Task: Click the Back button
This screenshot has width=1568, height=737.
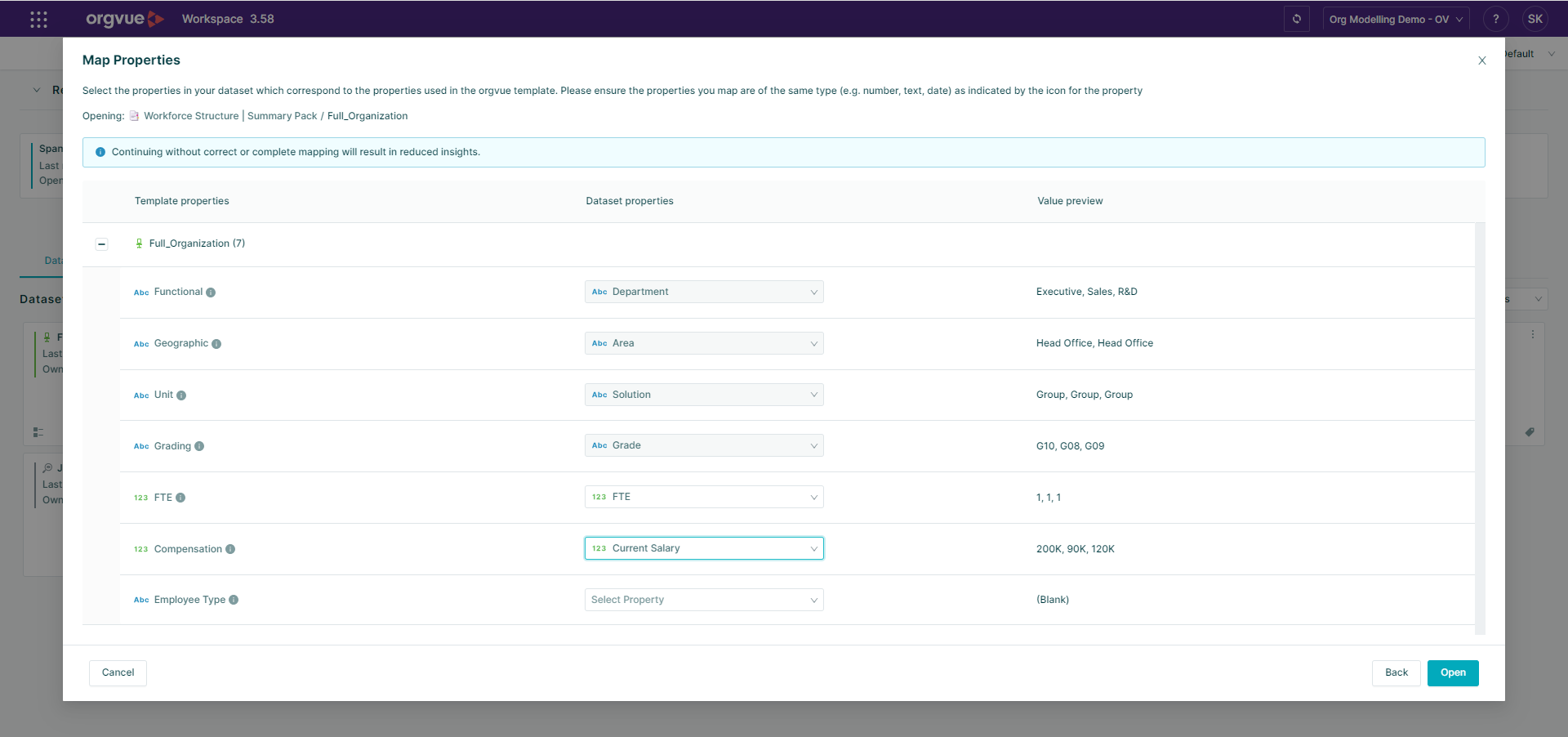Action: (x=1396, y=672)
